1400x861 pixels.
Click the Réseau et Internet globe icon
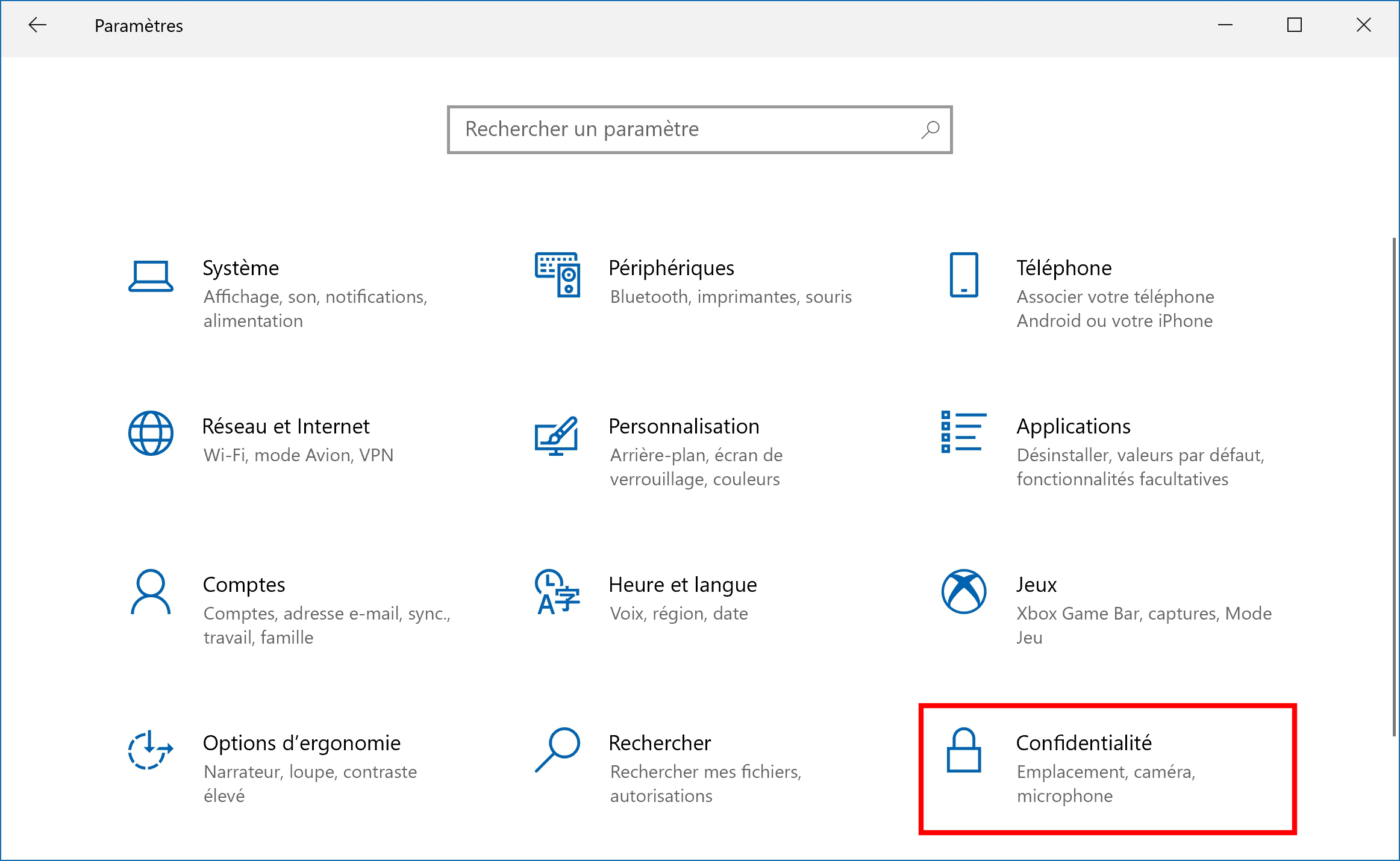pos(151,433)
